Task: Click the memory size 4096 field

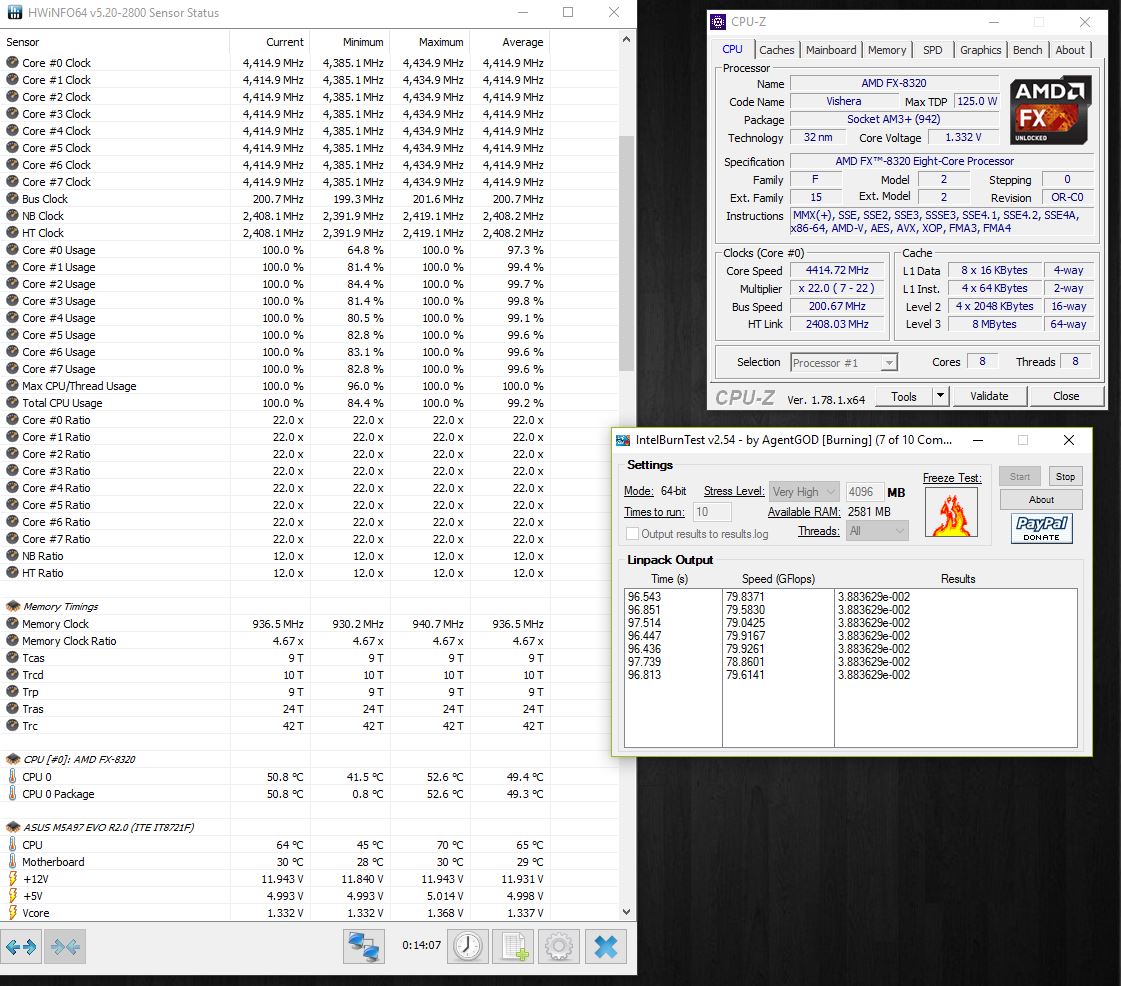Action: [864, 492]
